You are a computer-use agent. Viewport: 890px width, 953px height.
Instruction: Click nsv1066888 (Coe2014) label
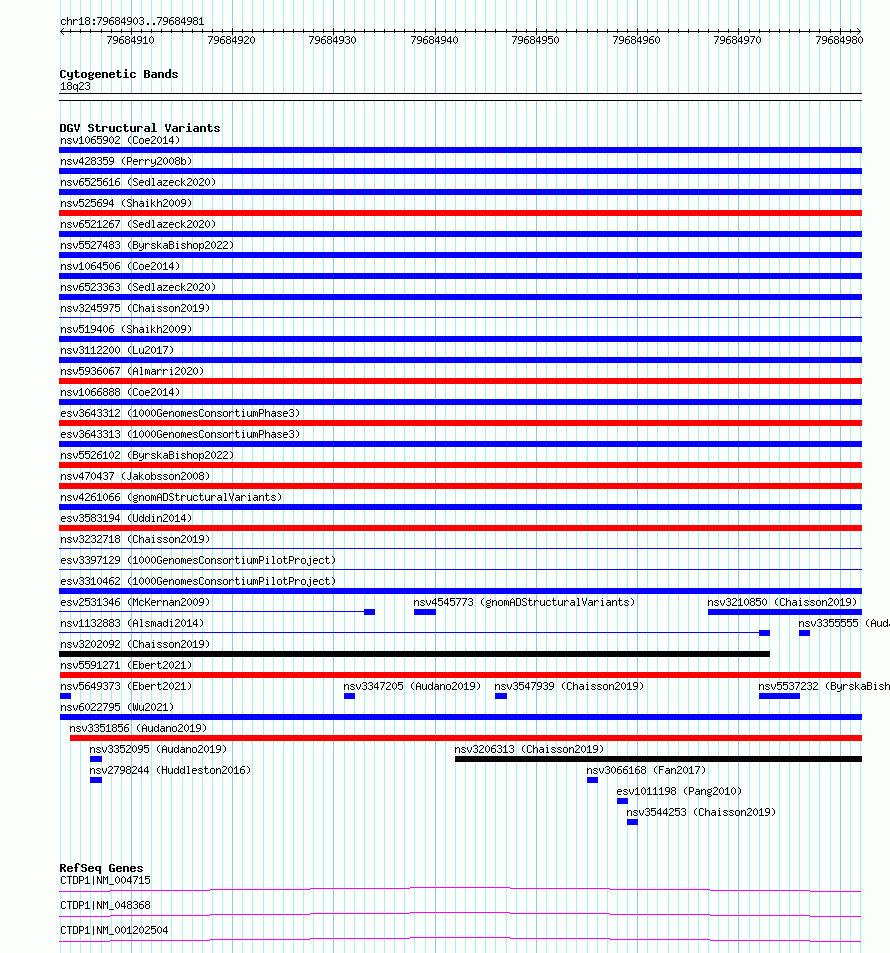tap(120, 392)
